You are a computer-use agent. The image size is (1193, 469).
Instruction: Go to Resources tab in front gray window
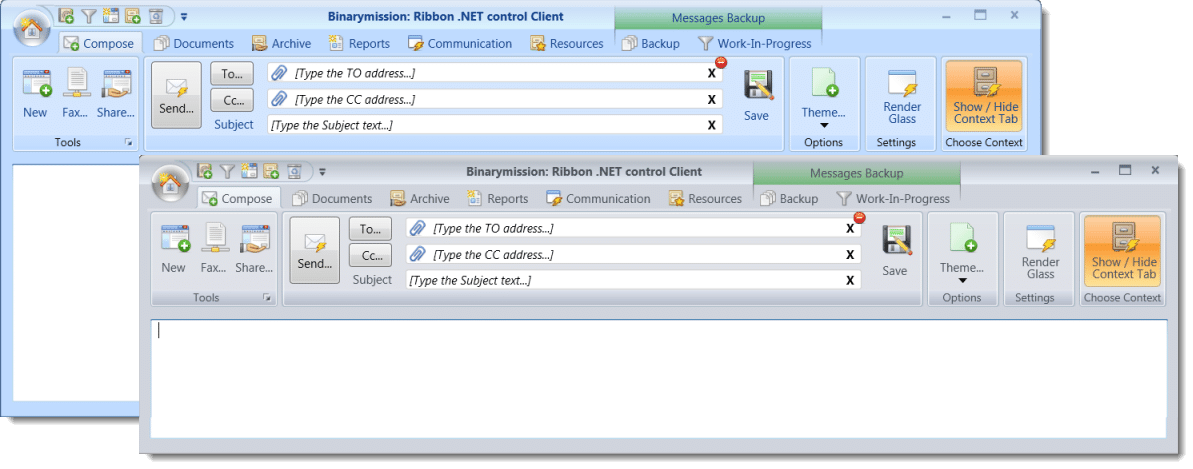point(705,199)
